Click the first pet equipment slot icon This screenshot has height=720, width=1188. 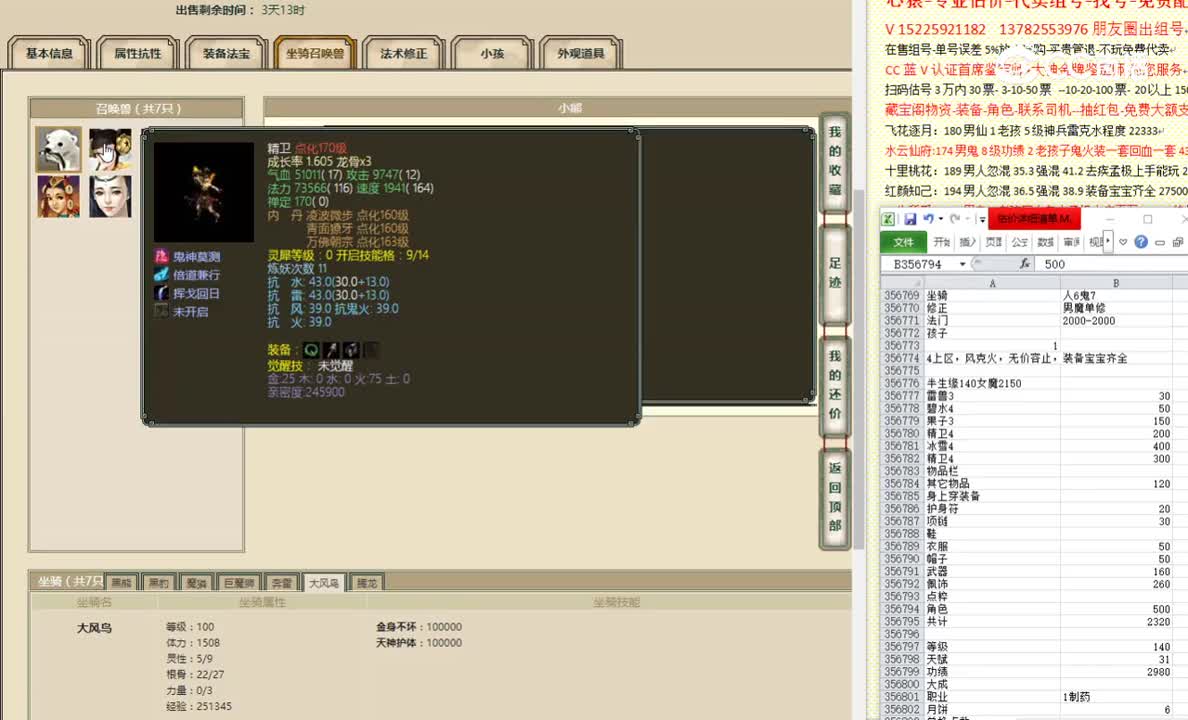pyautogui.click(x=311, y=350)
